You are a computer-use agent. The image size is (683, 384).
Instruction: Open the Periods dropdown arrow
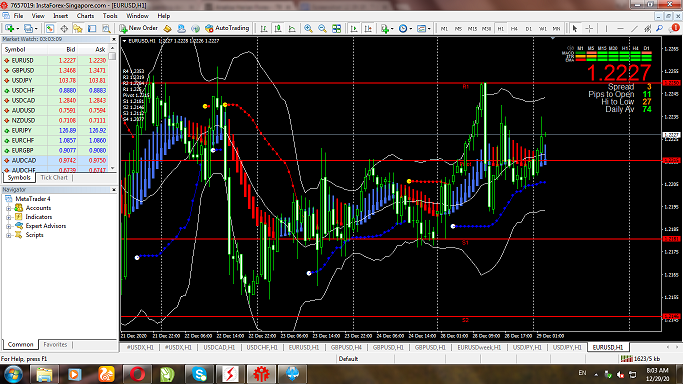tap(410, 29)
